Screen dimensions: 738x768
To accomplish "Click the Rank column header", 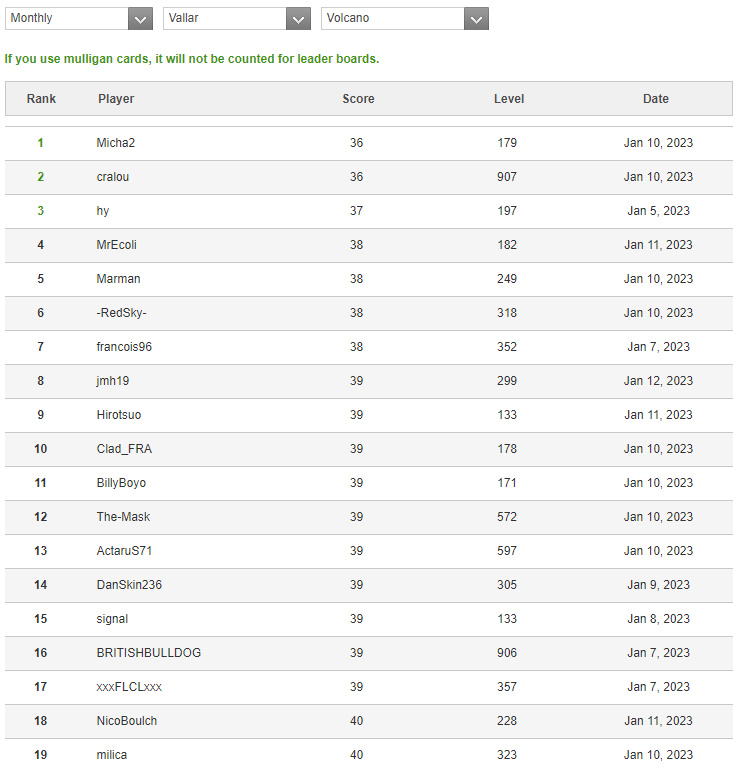I will 41,99.
